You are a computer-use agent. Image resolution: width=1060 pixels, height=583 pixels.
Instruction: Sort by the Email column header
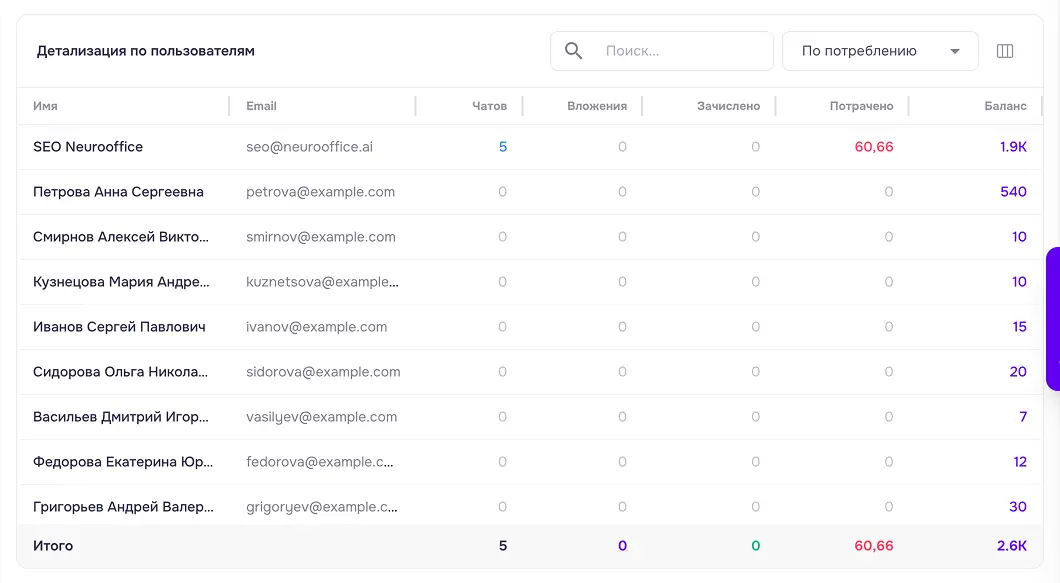click(x=261, y=106)
